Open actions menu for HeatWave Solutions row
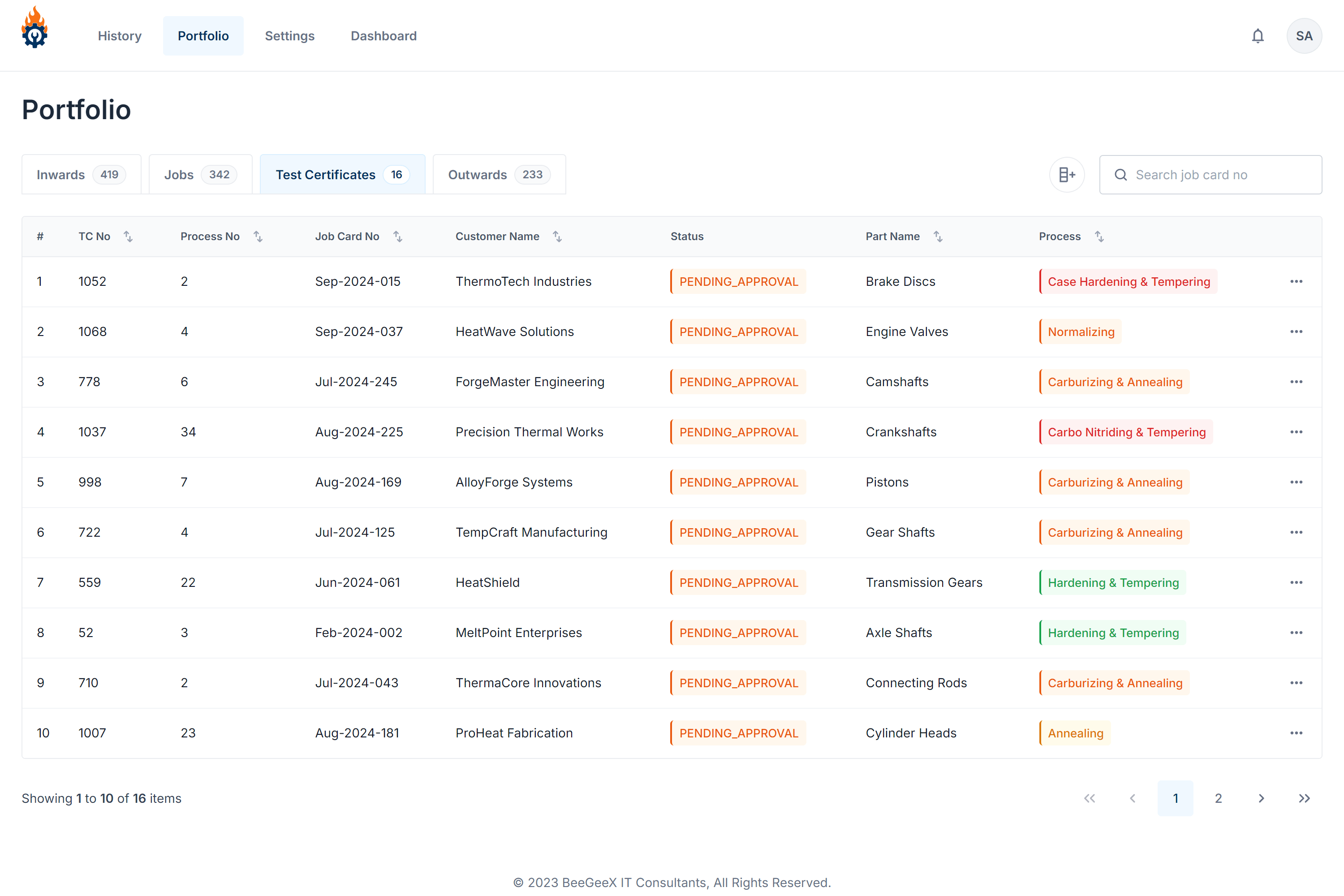The width and height of the screenshot is (1344, 896). [x=1296, y=332]
